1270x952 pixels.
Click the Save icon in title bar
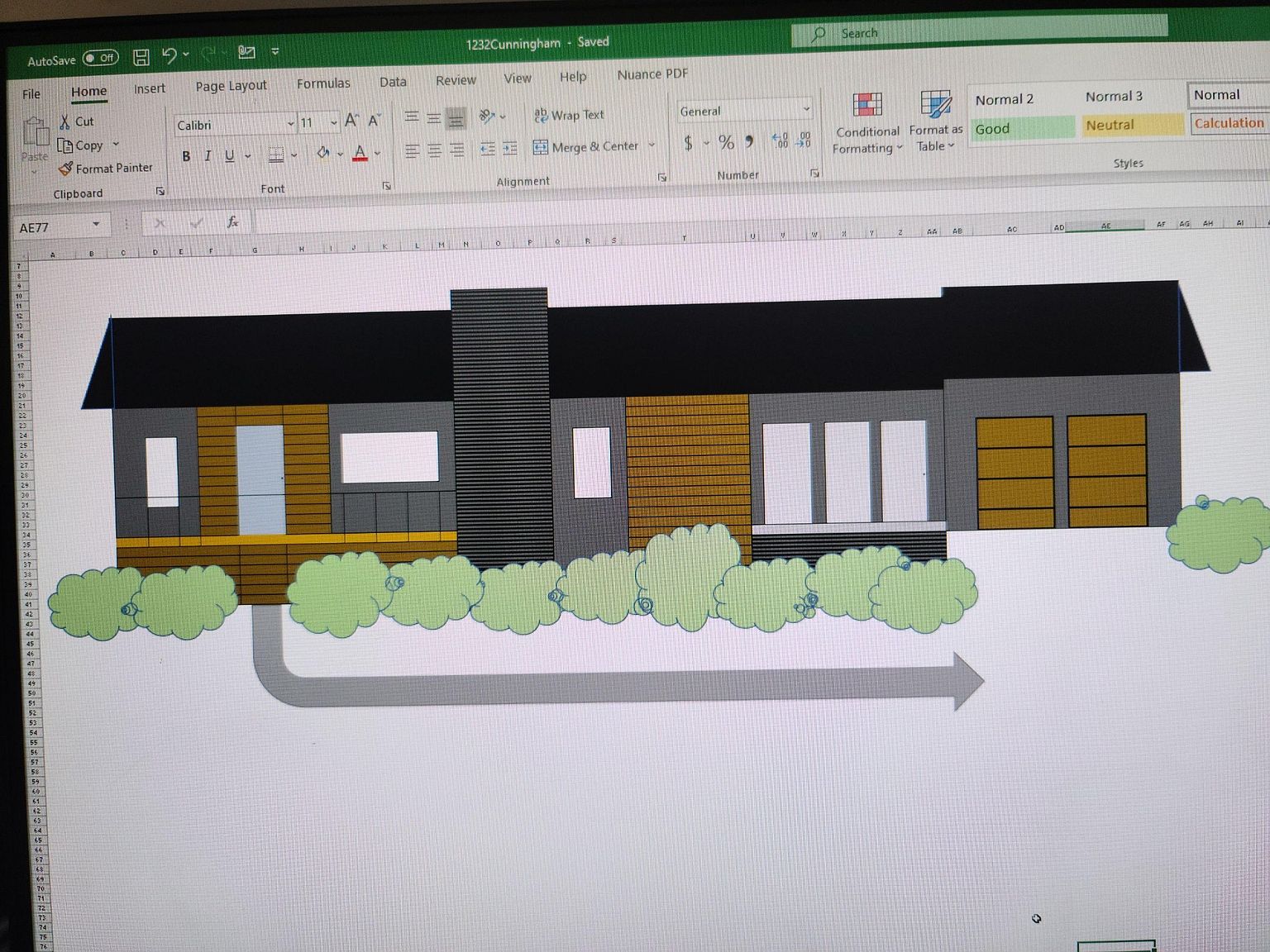141,57
